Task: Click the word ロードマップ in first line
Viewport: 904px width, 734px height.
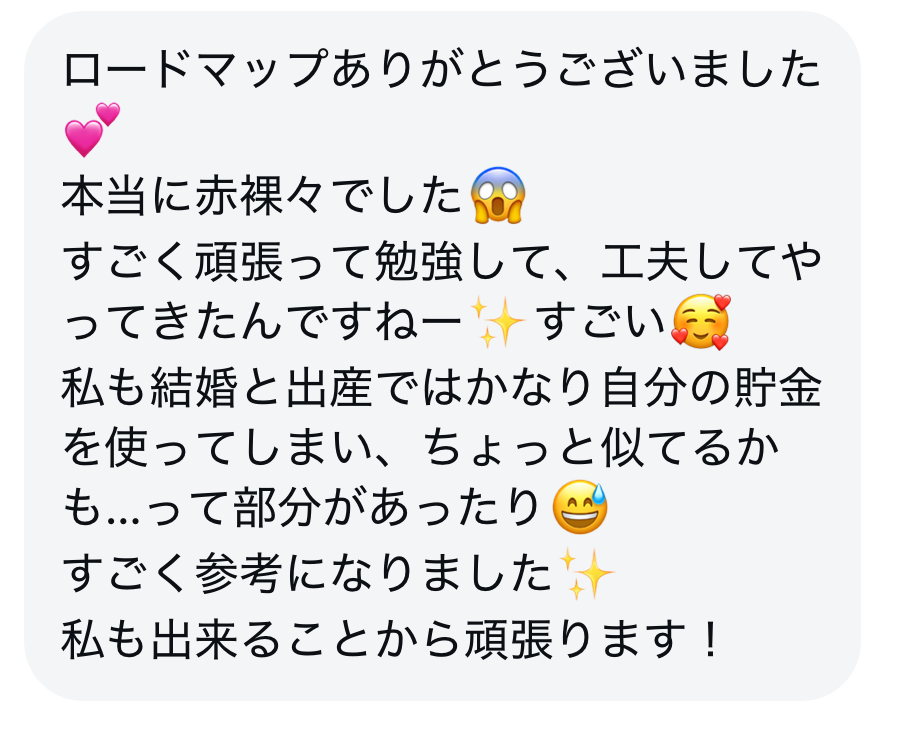Action: (195, 69)
